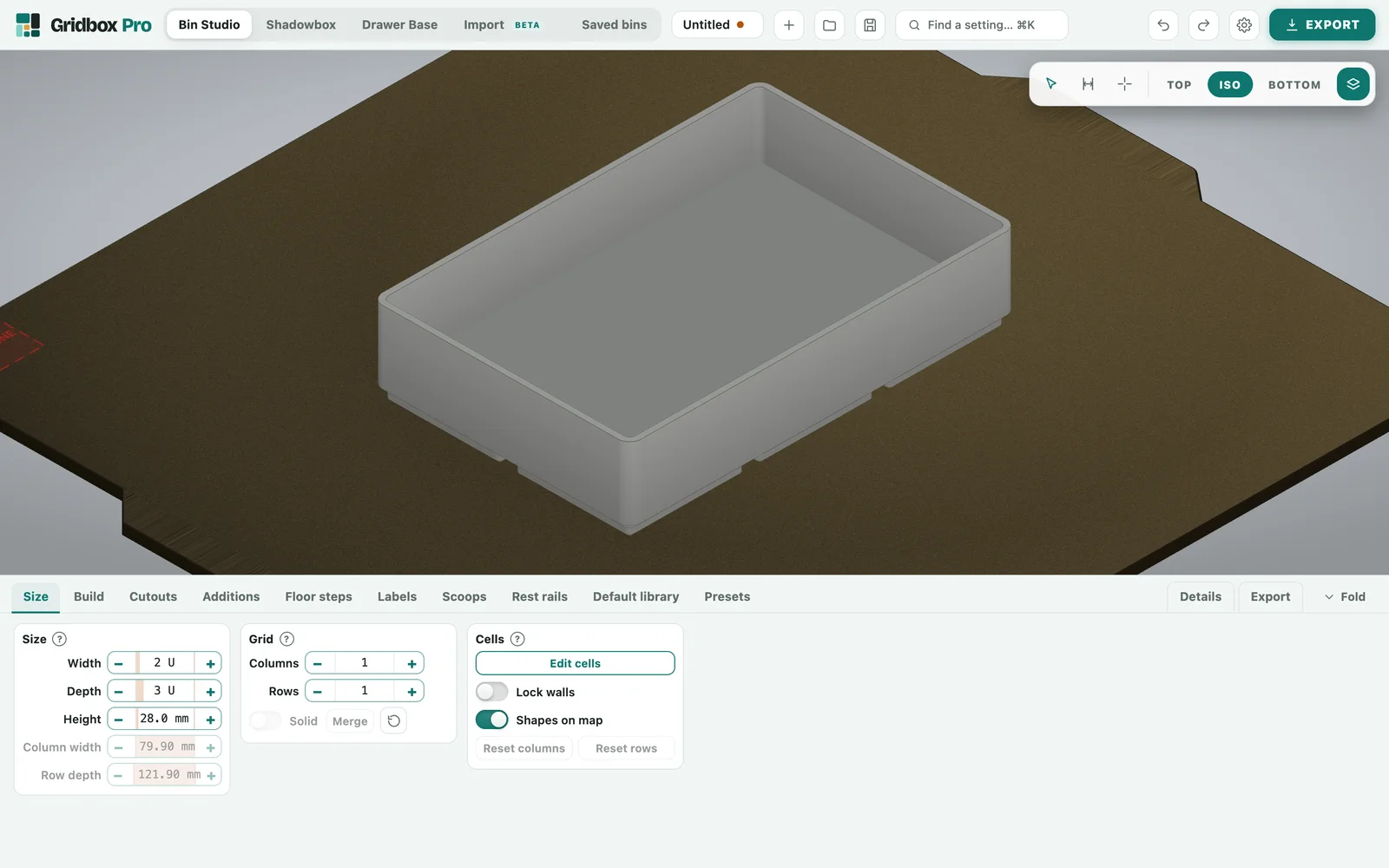Screen dimensions: 1389x868
Task: Click the Details button
Action: click(x=1200, y=596)
